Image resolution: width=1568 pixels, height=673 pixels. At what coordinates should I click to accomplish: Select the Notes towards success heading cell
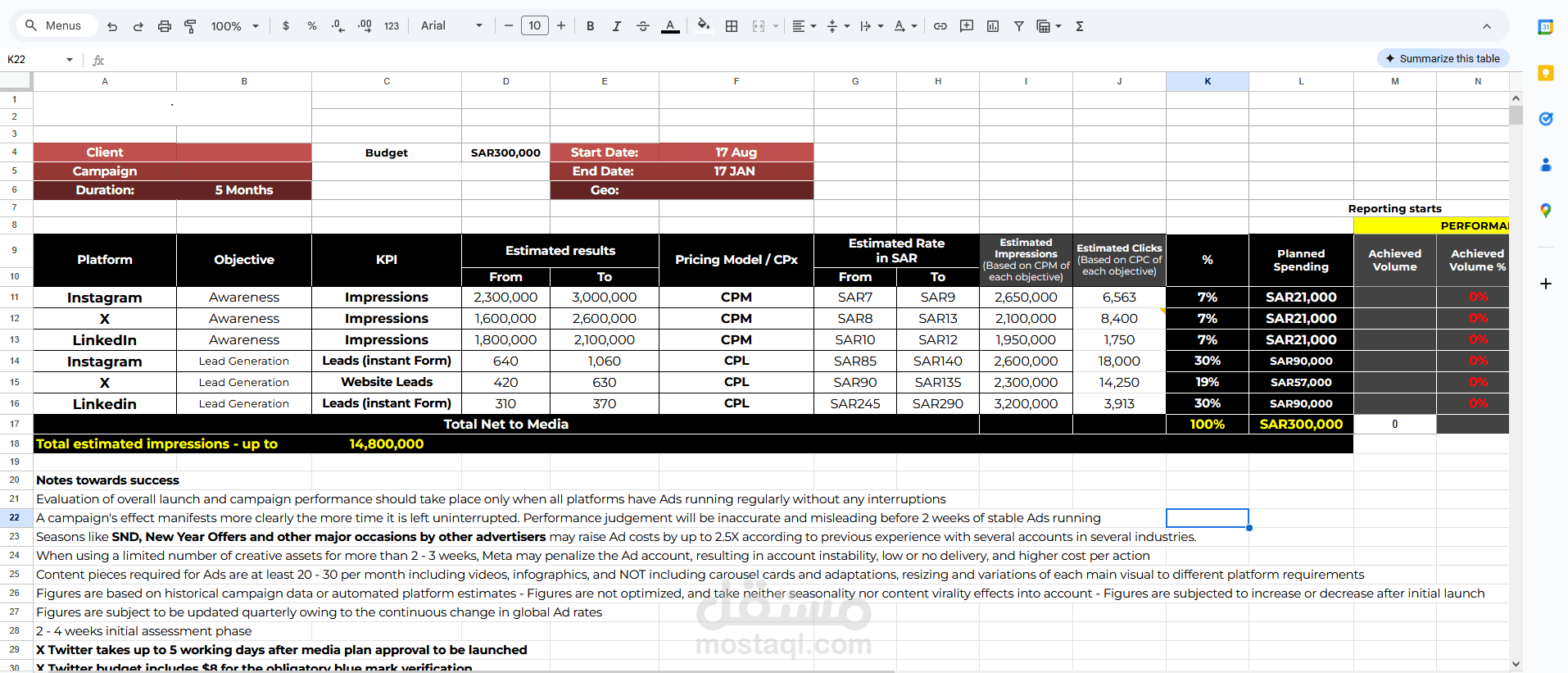click(105, 480)
